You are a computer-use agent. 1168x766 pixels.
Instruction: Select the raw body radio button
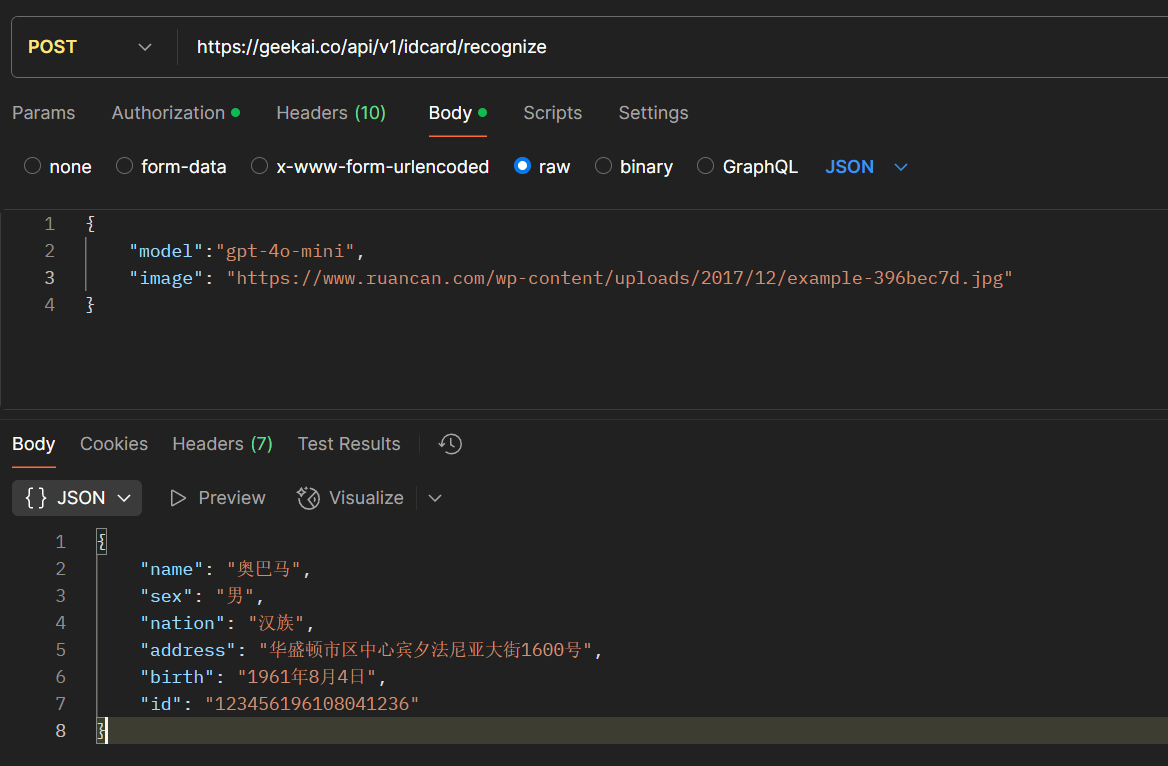tap(522, 165)
